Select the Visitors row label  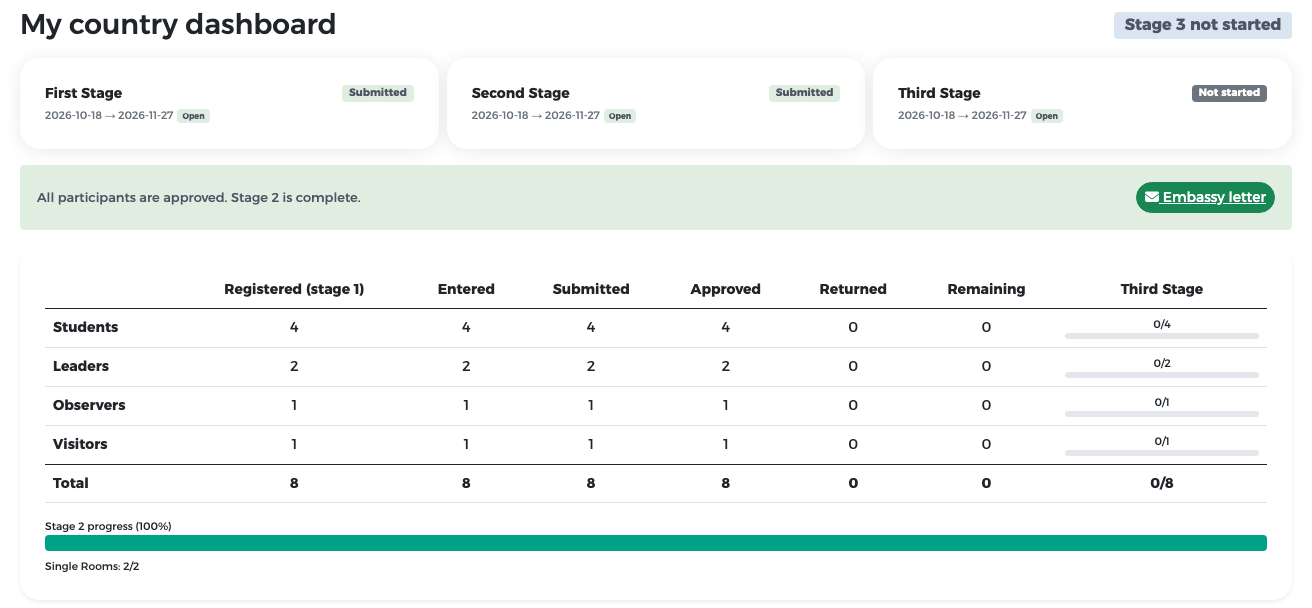(x=80, y=444)
